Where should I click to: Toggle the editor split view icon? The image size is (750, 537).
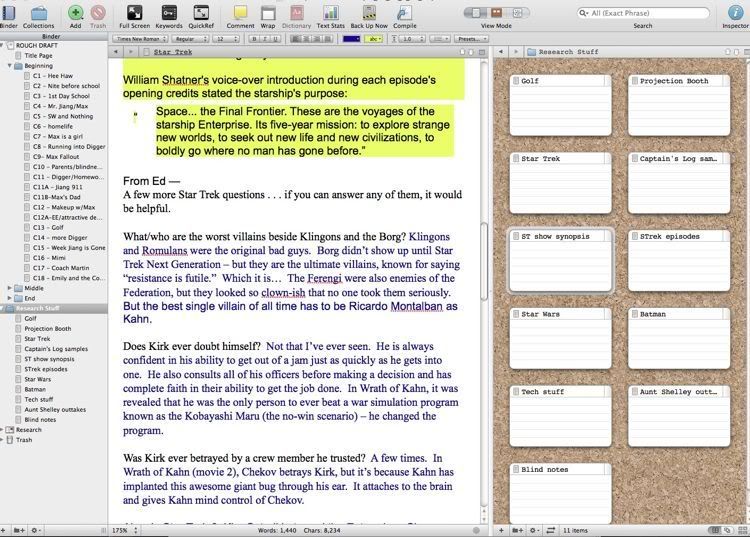tap(482, 52)
